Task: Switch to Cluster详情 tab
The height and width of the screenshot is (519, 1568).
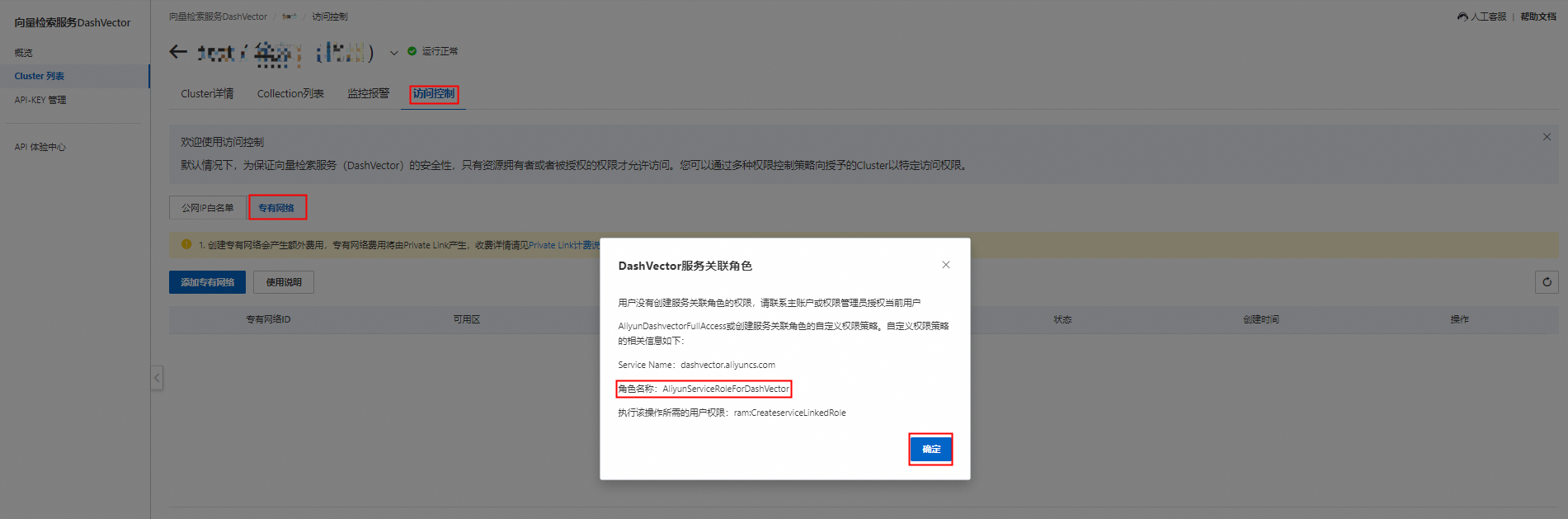Action: click(x=207, y=94)
